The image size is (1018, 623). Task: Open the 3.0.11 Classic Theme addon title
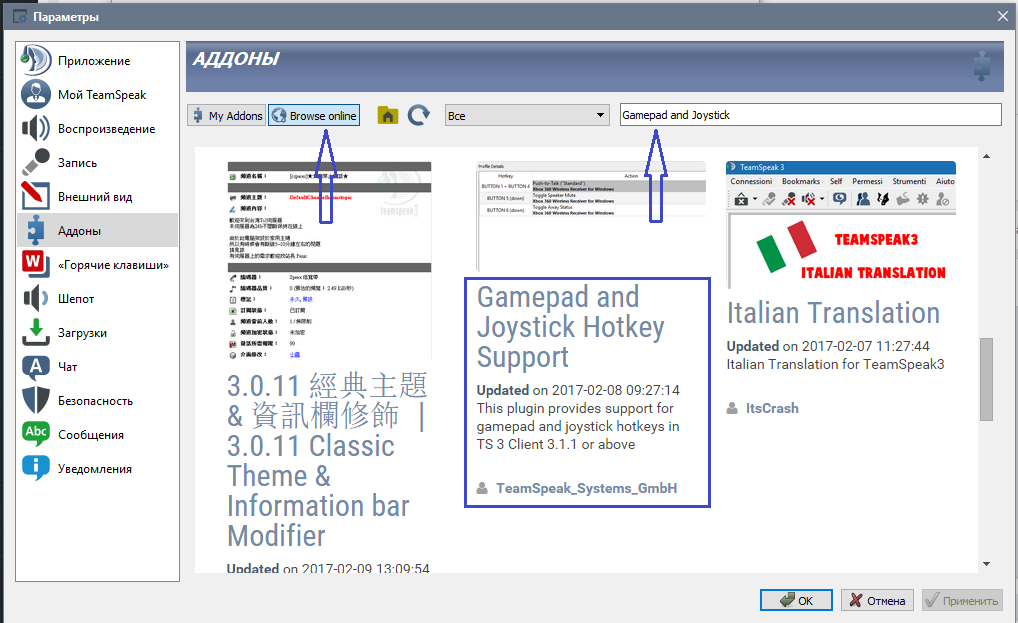click(x=327, y=461)
